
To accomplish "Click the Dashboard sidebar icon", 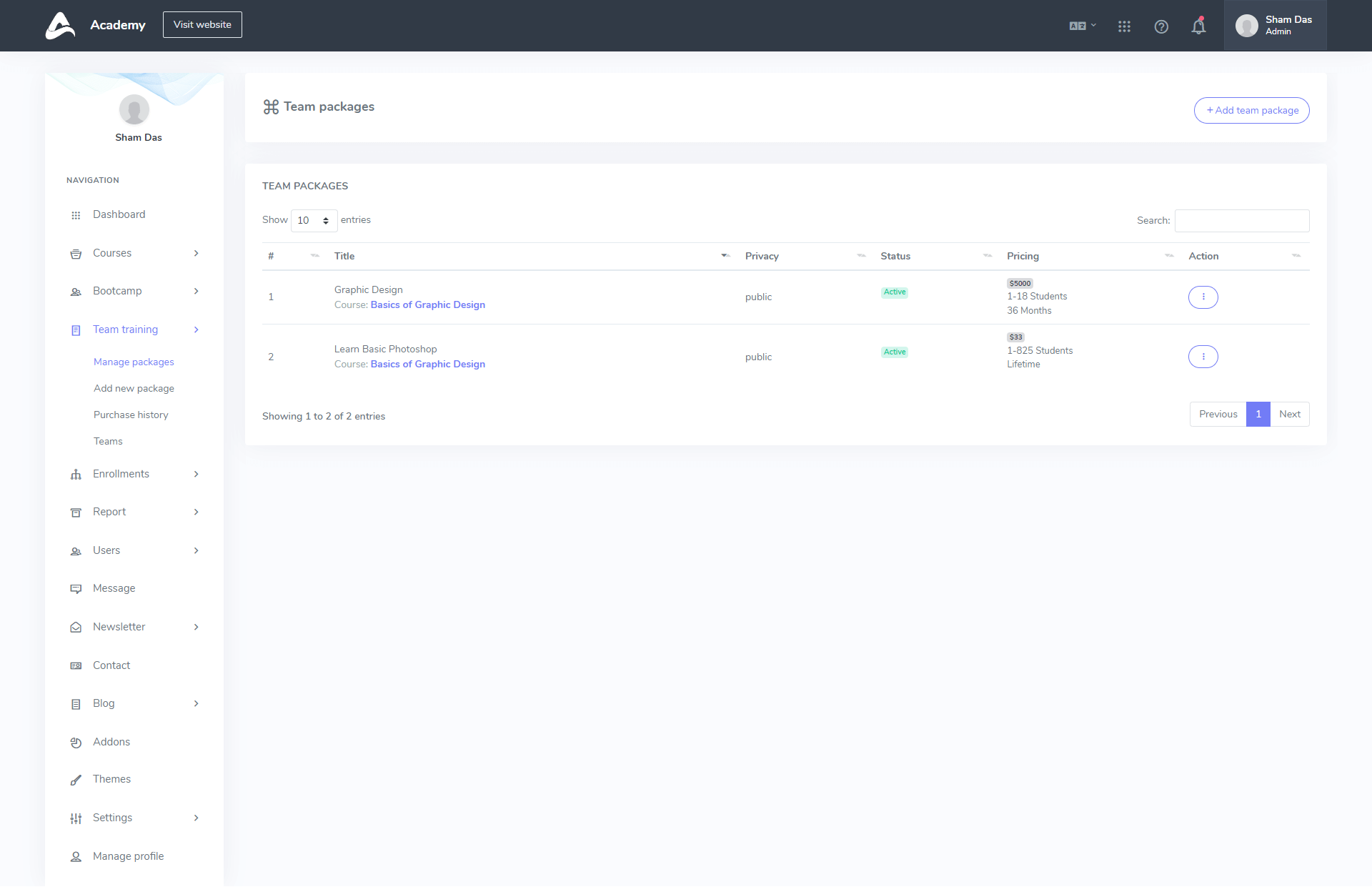I will [x=76, y=215].
